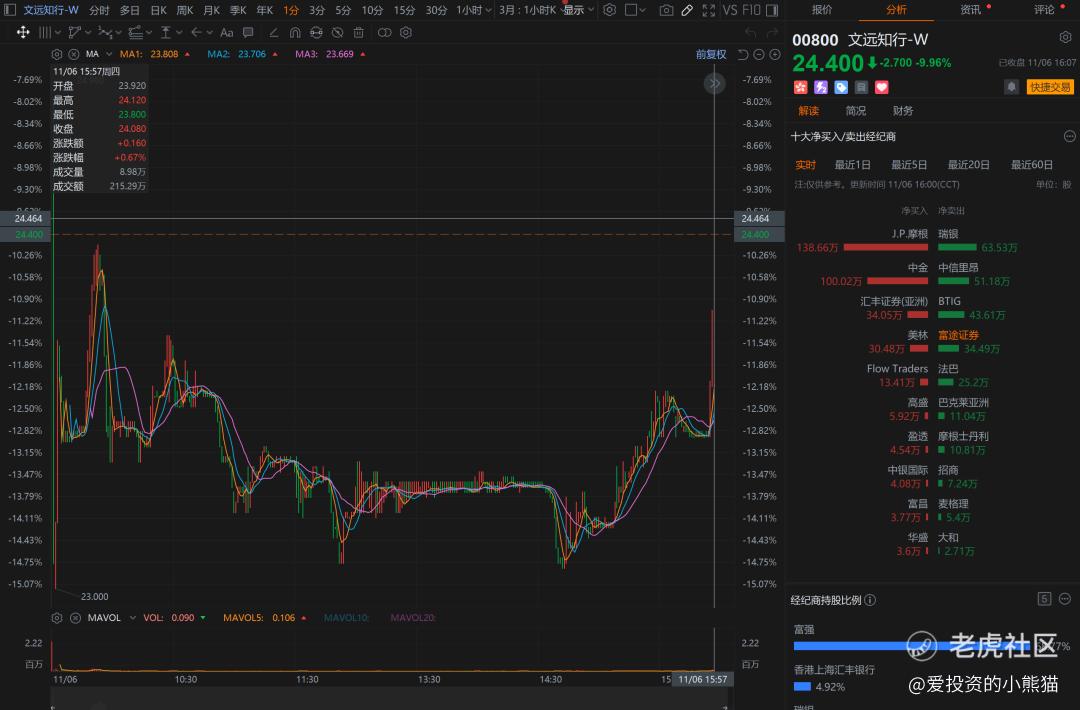Set price alert with bell icon
This screenshot has height=710, width=1080.
[1011, 87]
